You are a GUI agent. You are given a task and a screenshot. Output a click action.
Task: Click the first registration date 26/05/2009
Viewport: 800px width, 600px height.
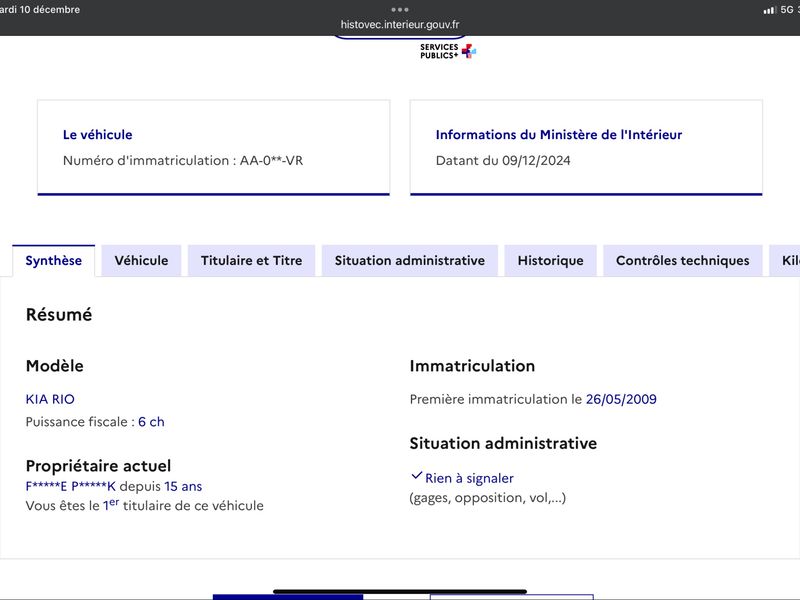[621, 399]
